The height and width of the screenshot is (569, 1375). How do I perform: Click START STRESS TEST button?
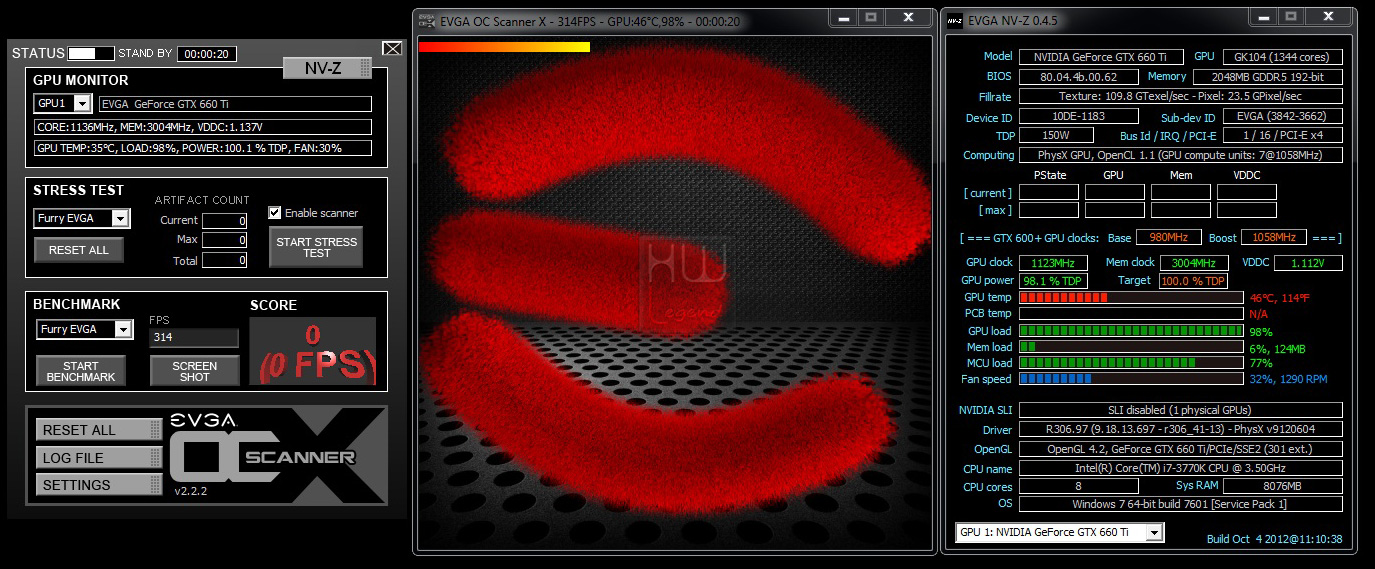[x=316, y=247]
